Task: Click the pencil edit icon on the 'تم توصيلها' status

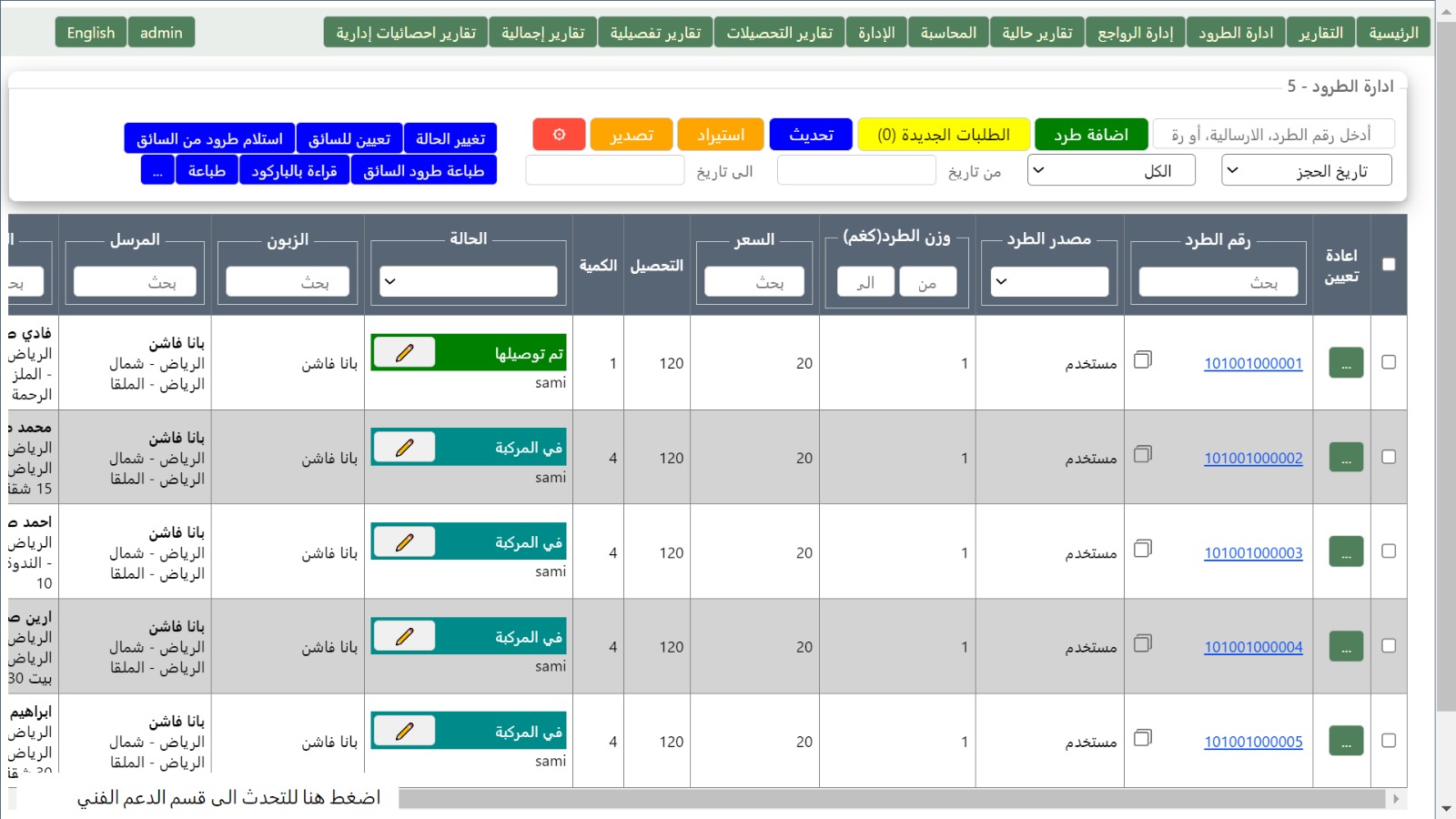Action: (x=404, y=352)
